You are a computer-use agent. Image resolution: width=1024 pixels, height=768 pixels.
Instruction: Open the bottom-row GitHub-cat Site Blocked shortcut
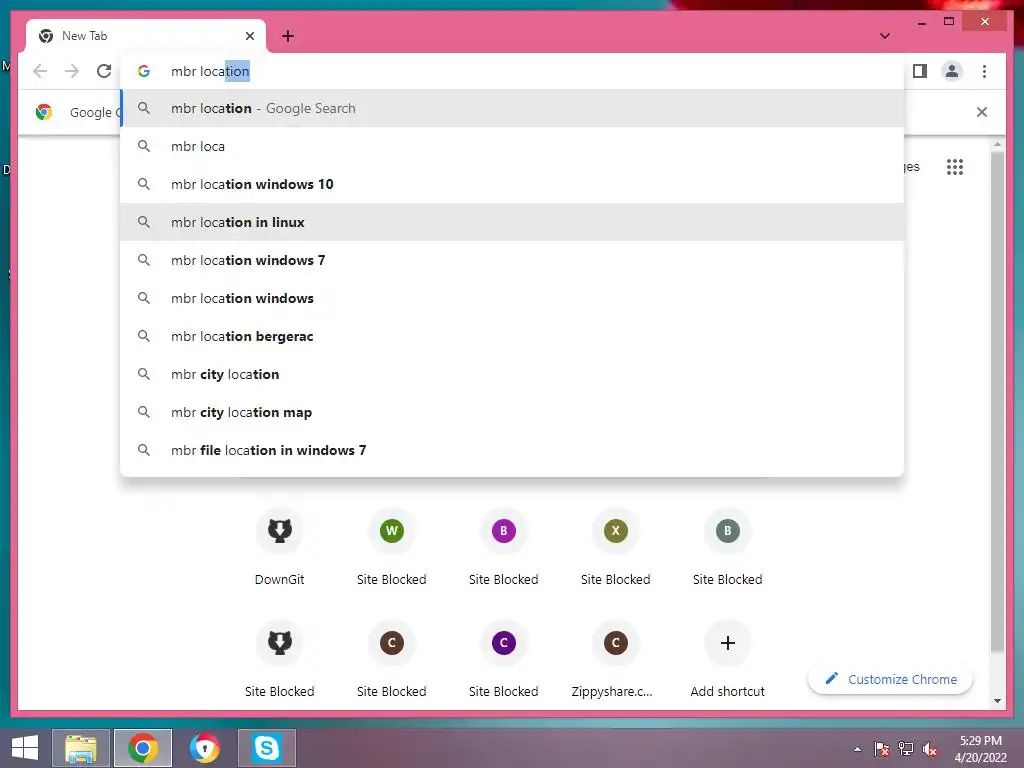click(x=280, y=660)
